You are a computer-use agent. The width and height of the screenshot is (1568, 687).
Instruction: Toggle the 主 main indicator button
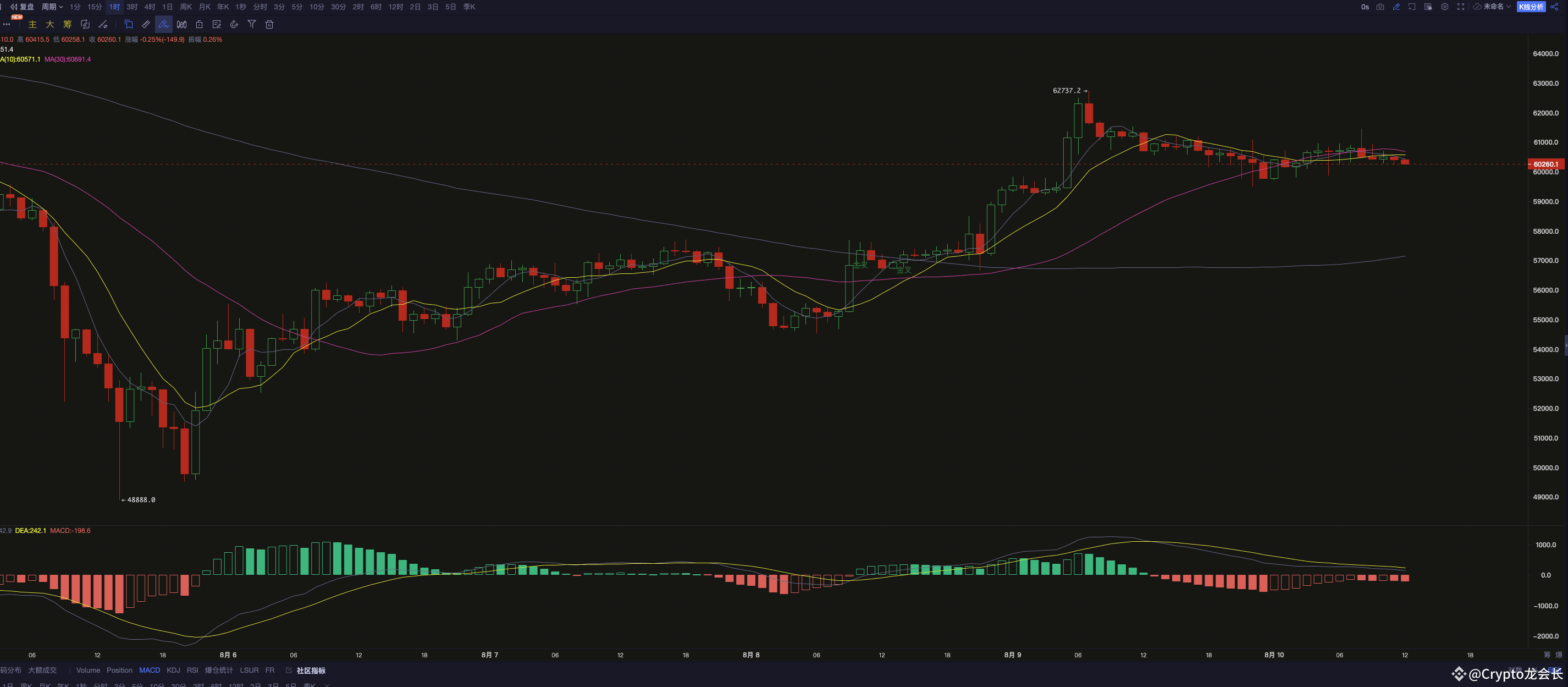(33, 24)
